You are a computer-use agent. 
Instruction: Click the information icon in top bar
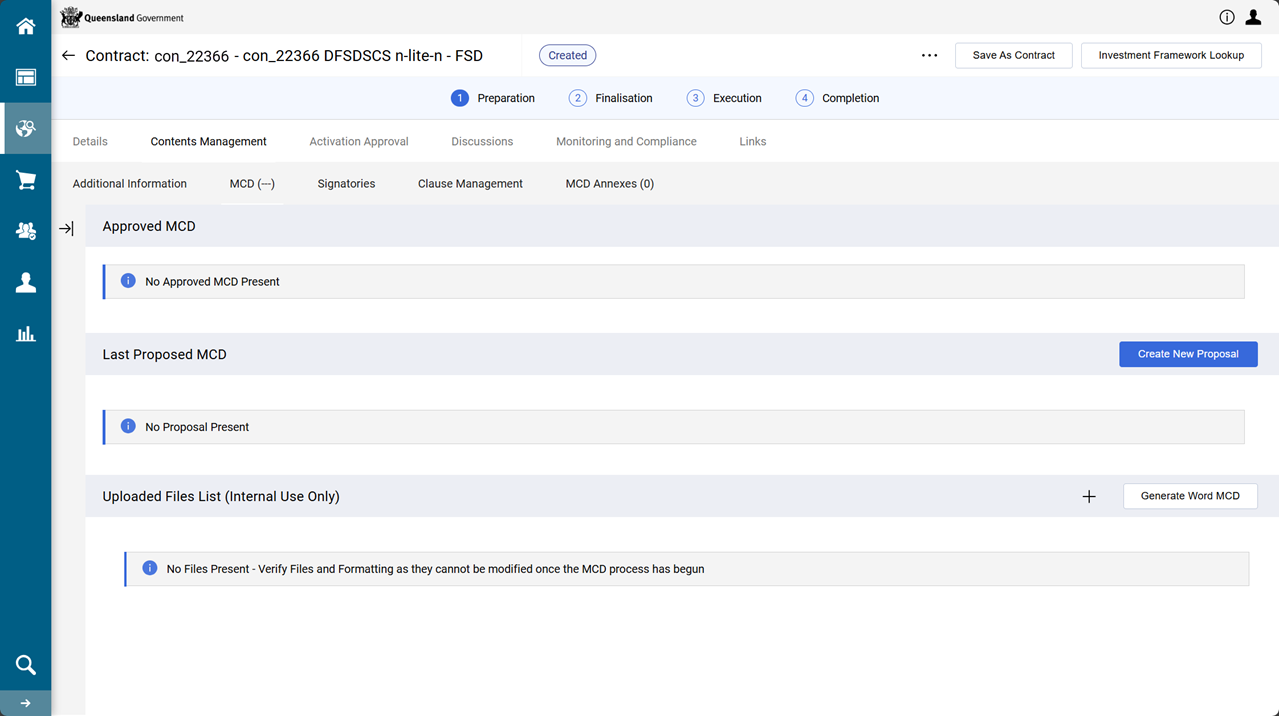point(1226,17)
